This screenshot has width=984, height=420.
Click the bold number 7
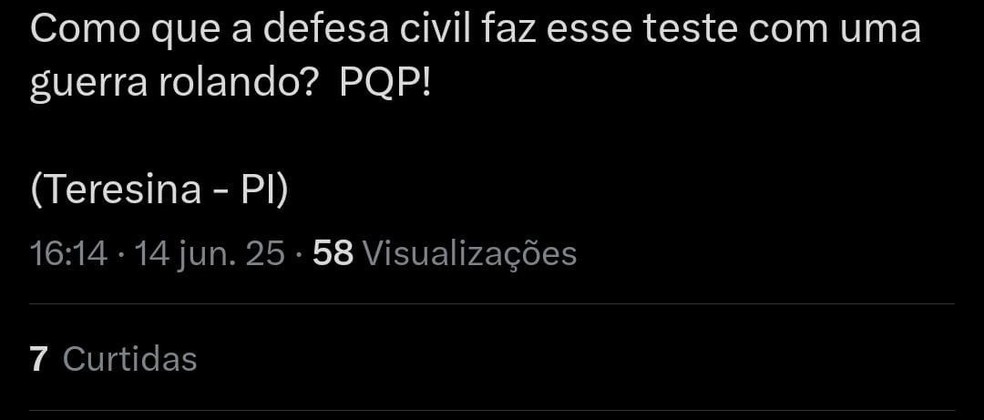(x=38, y=359)
